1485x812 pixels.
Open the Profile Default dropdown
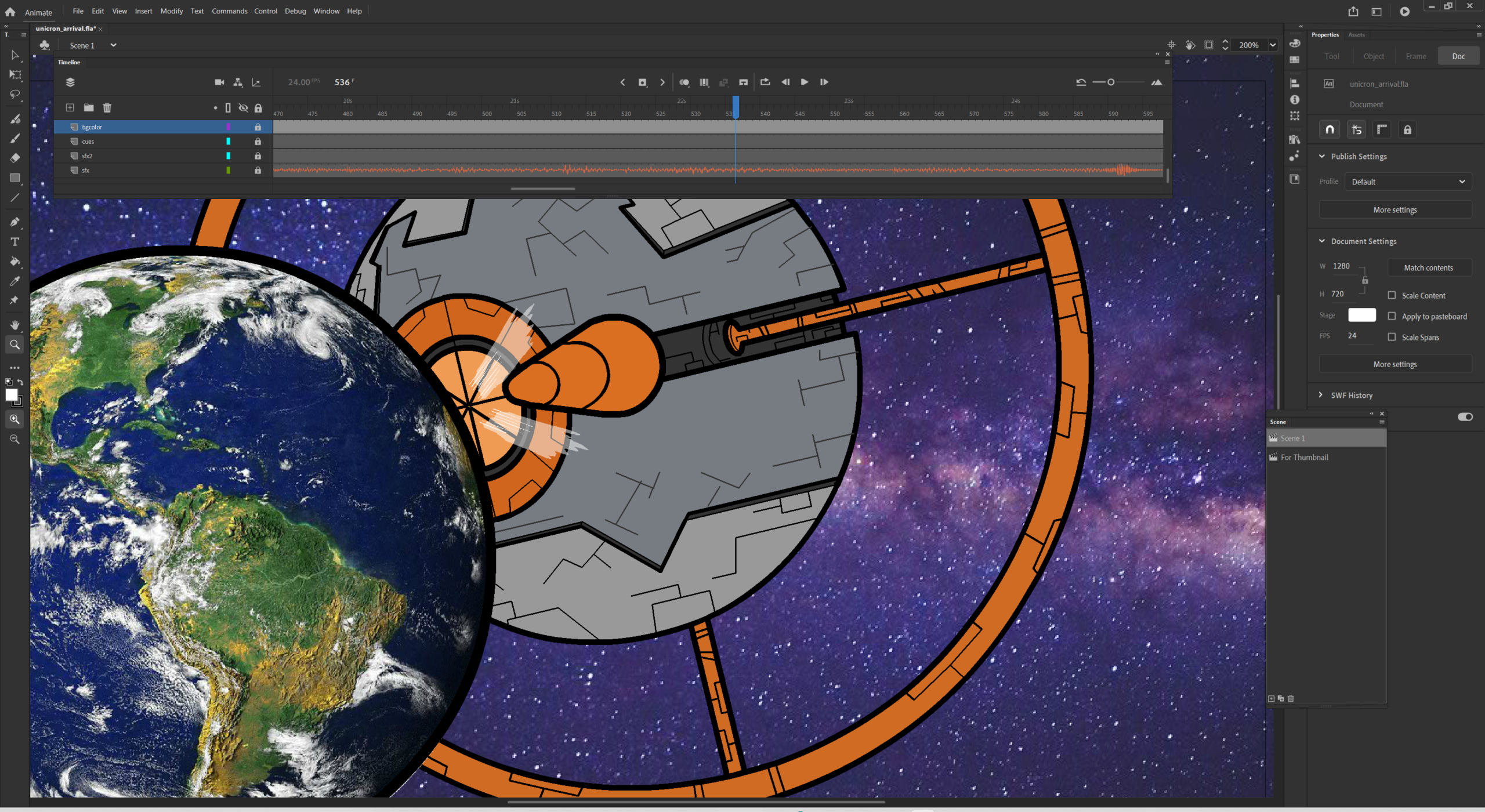[1408, 182]
